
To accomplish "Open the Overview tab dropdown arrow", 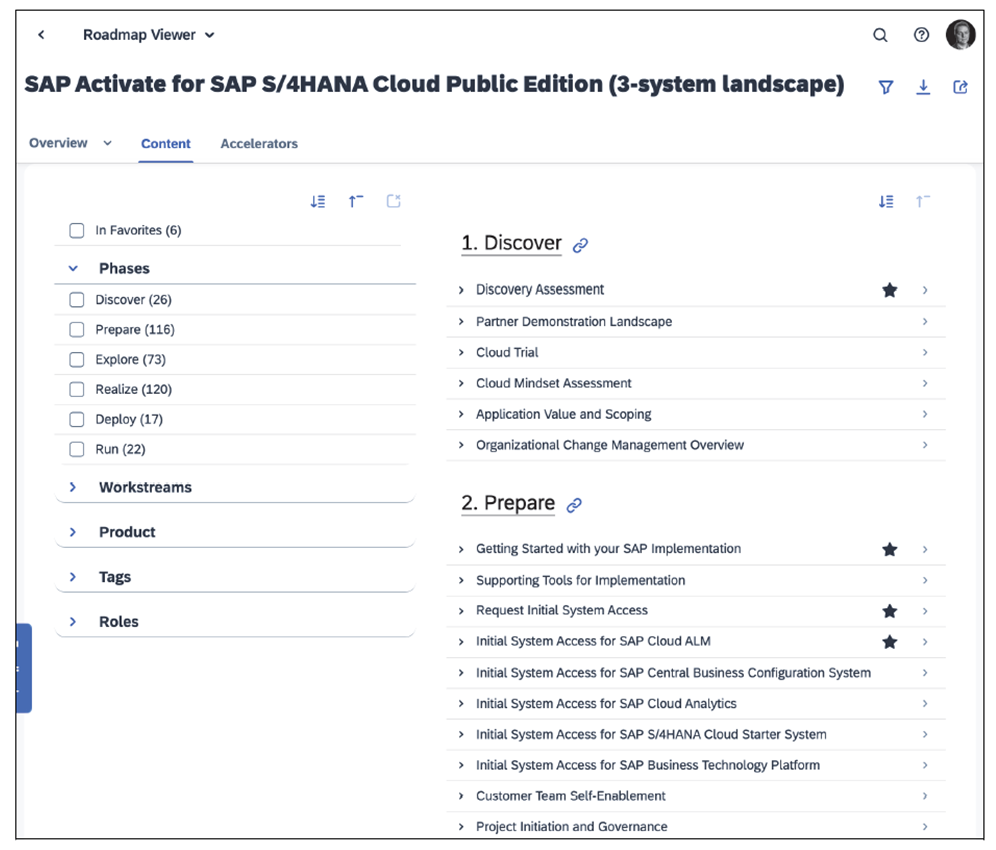I will [107, 144].
